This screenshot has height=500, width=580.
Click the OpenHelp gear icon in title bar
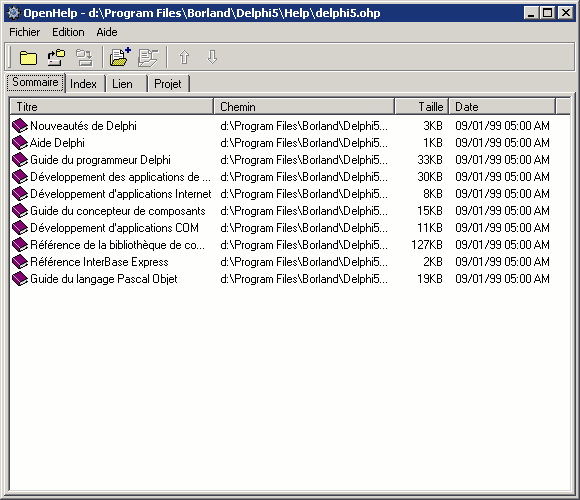point(14,13)
